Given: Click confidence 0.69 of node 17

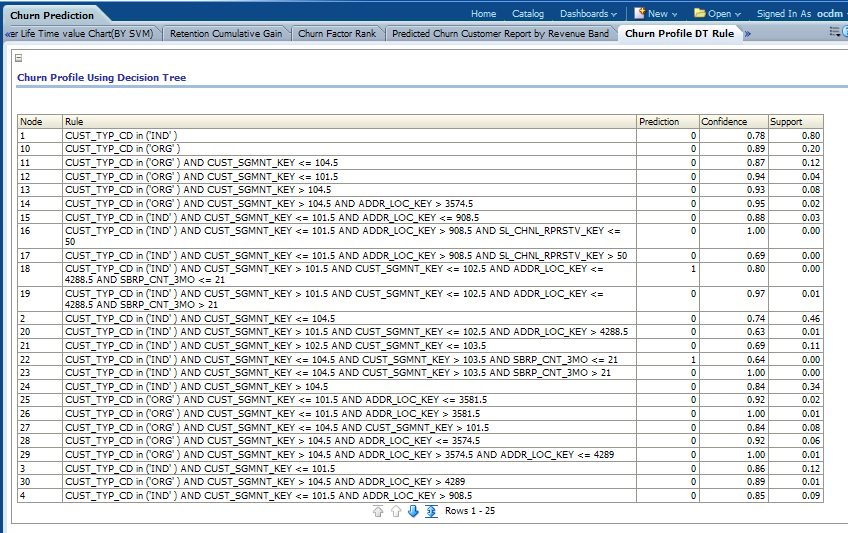Looking at the screenshot, I should click(x=756, y=256).
